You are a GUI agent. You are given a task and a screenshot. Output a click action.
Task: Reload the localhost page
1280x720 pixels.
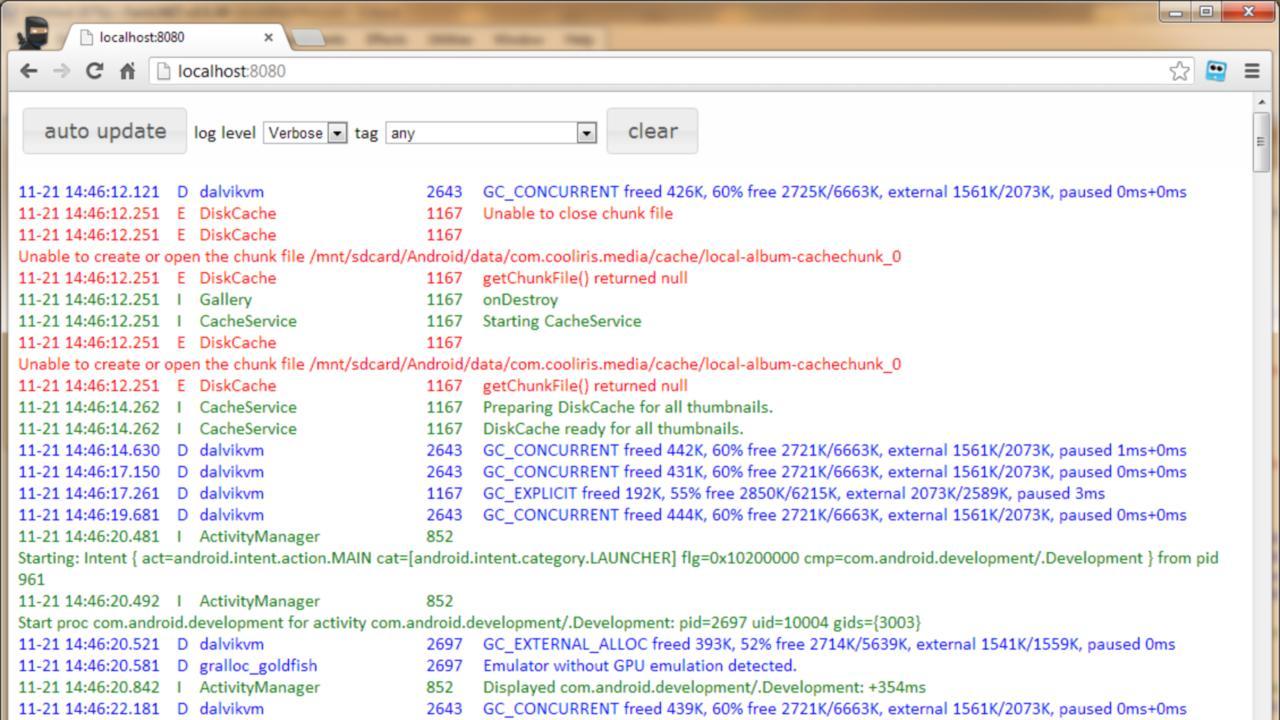(94, 71)
